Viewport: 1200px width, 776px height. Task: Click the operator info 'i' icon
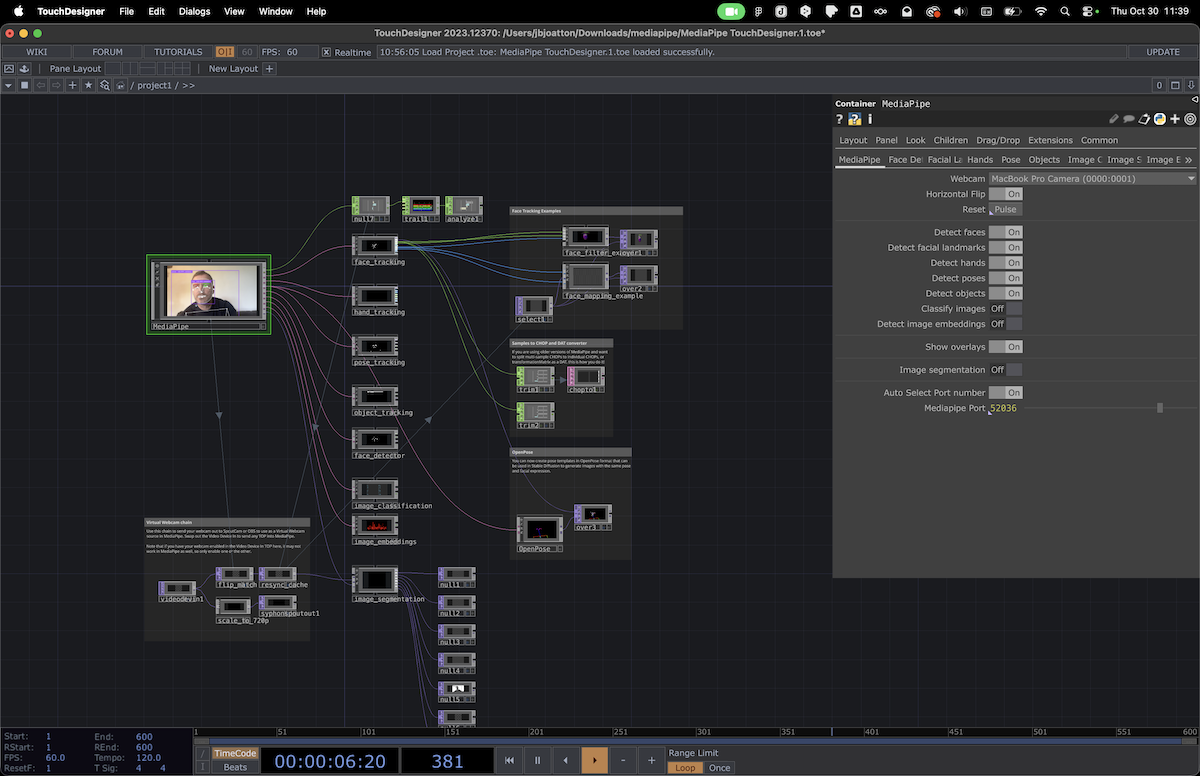869,119
